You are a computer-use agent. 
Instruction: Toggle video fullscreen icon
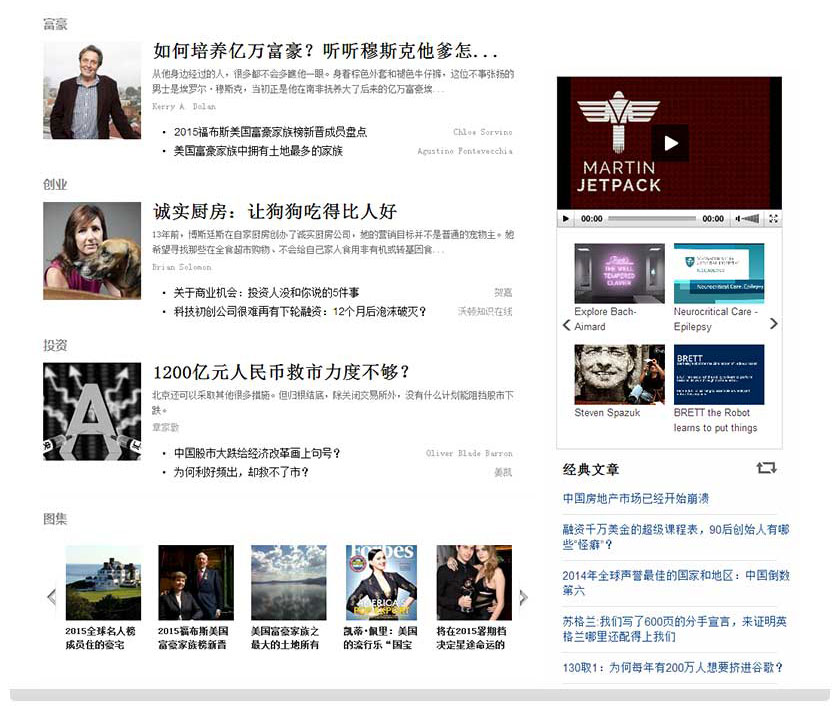[x=773, y=219]
